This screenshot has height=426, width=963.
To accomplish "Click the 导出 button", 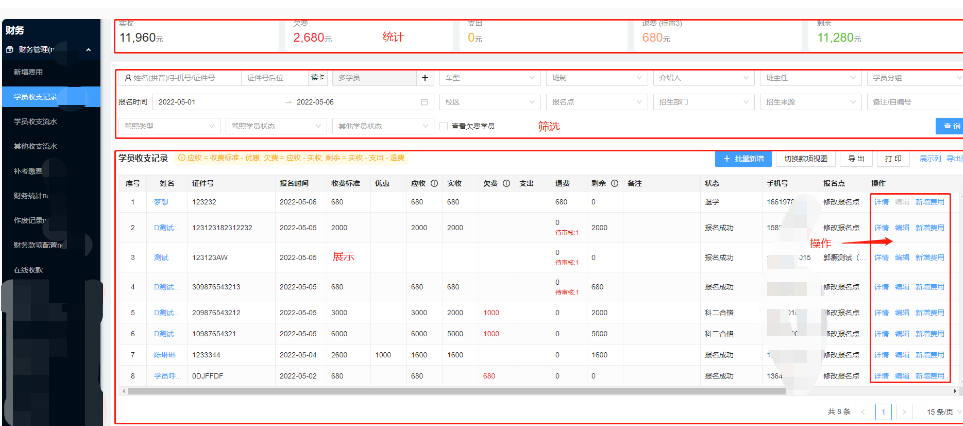I will [856, 158].
